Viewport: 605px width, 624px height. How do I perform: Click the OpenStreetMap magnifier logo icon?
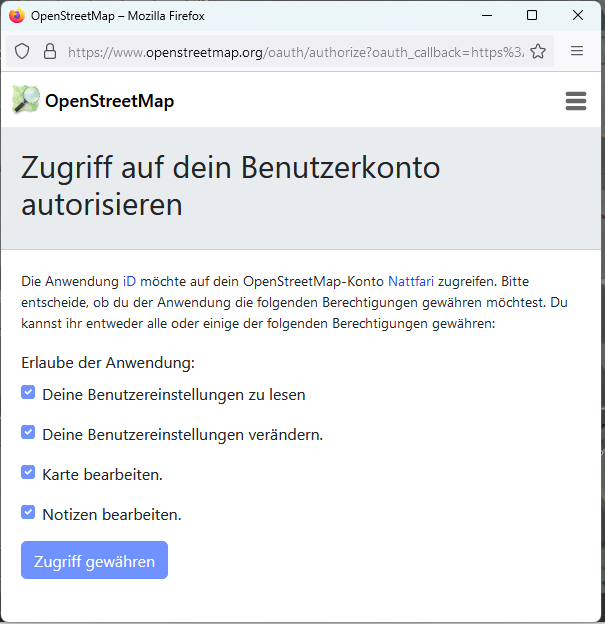26,99
